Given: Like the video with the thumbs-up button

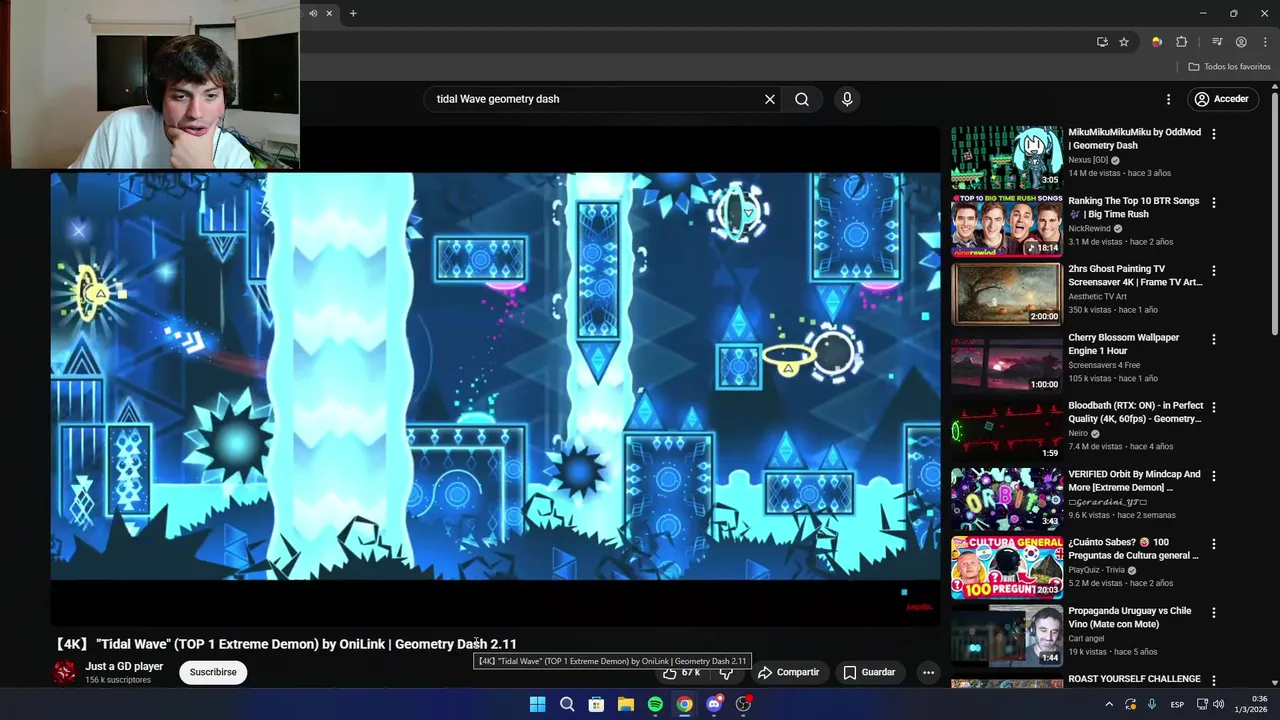Looking at the screenshot, I should coord(681,672).
